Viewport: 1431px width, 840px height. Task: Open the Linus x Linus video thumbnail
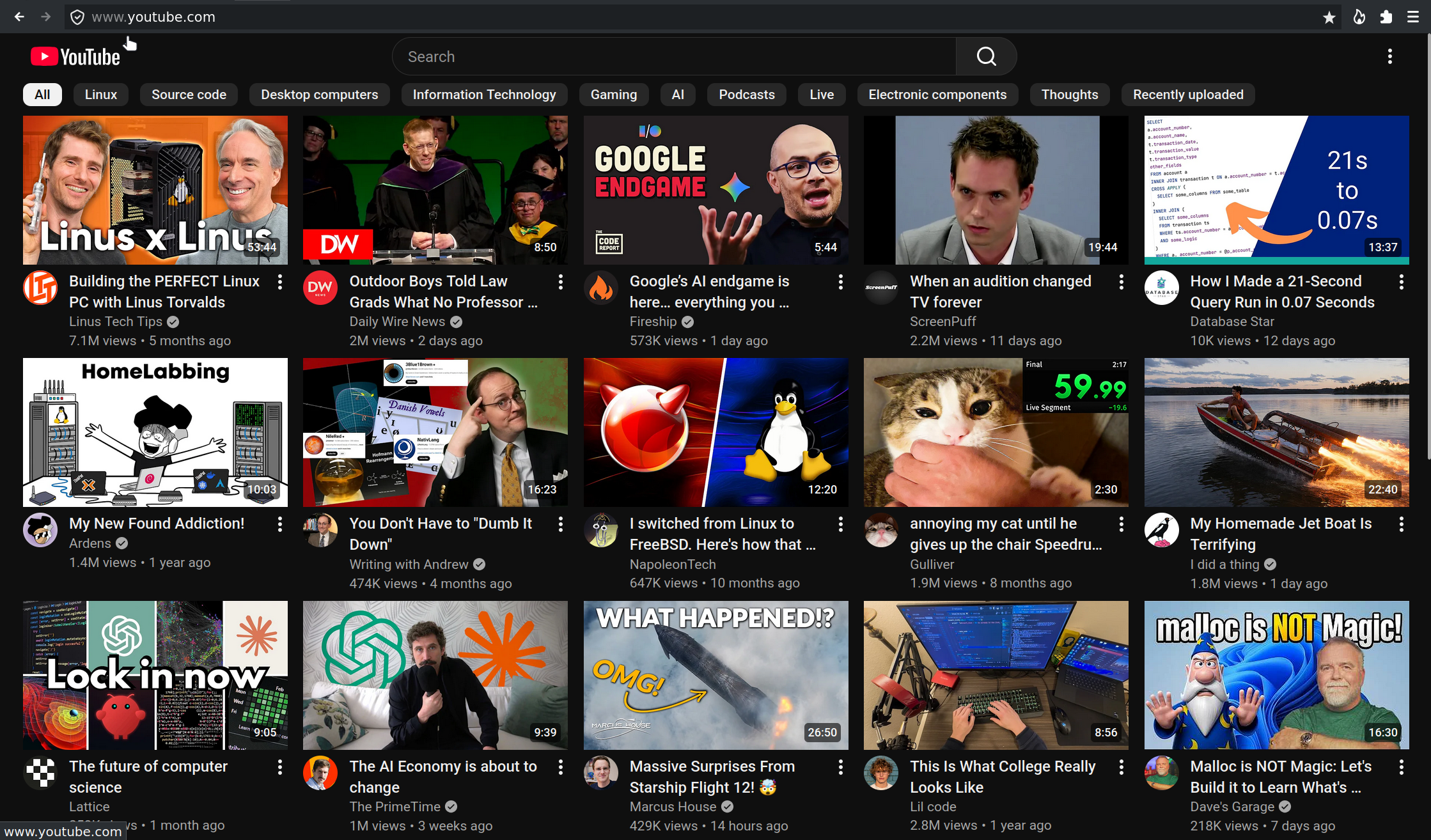[155, 190]
